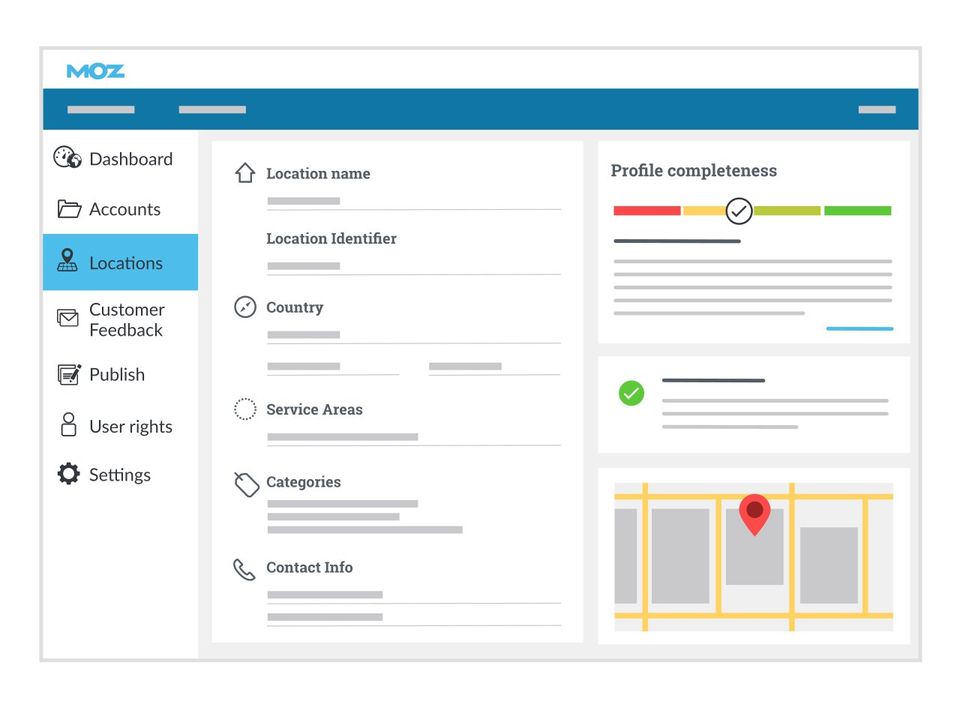Click the Settings gear icon
960x713 pixels.
(x=69, y=474)
